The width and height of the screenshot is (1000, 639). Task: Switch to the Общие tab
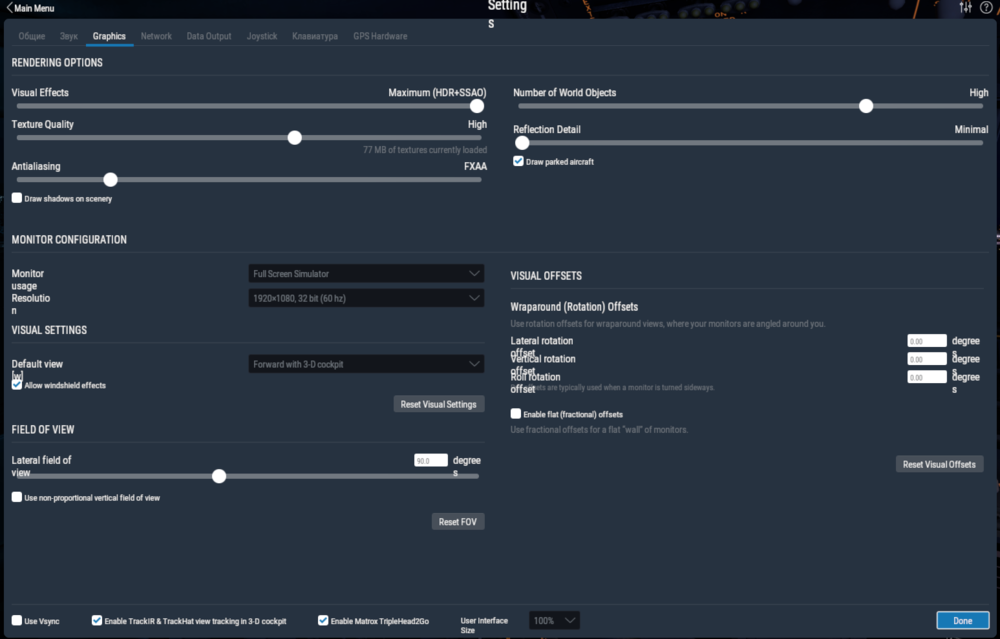tap(32, 36)
